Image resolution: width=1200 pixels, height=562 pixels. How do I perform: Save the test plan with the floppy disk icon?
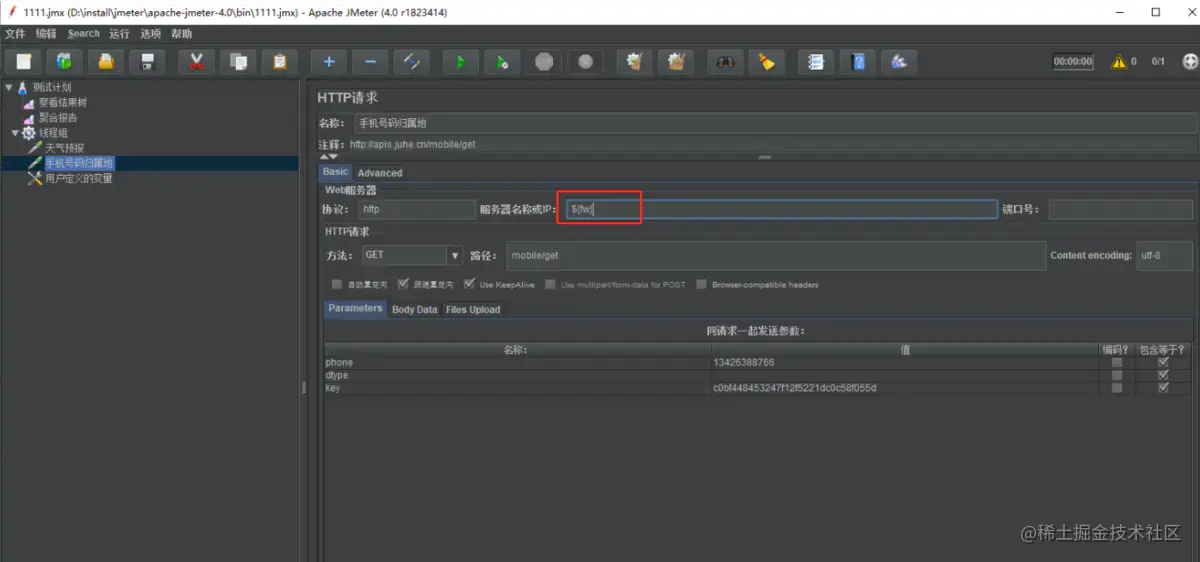(x=147, y=62)
